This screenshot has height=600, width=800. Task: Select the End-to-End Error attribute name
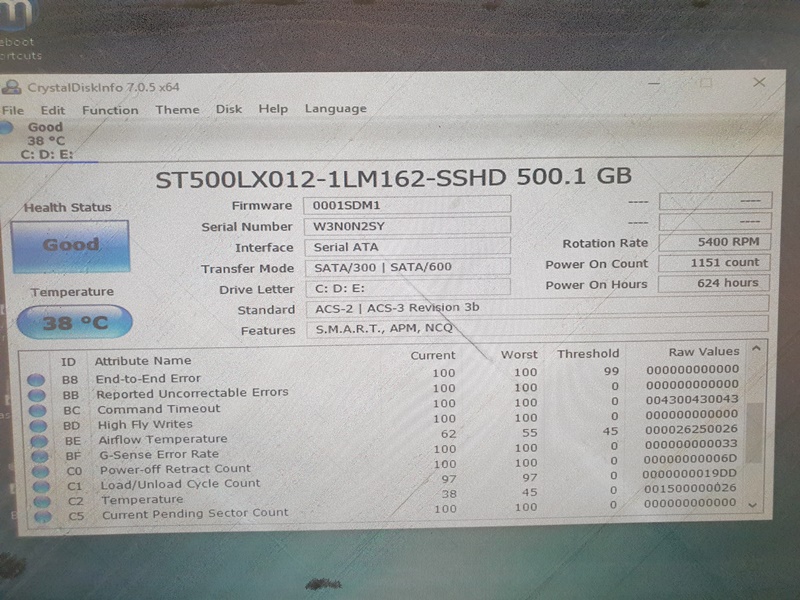click(148, 379)
